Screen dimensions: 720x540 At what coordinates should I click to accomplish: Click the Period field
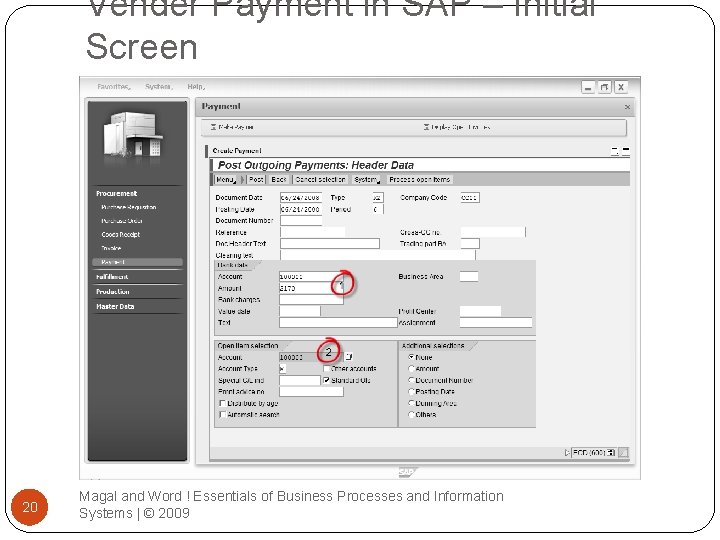point(377,209)
